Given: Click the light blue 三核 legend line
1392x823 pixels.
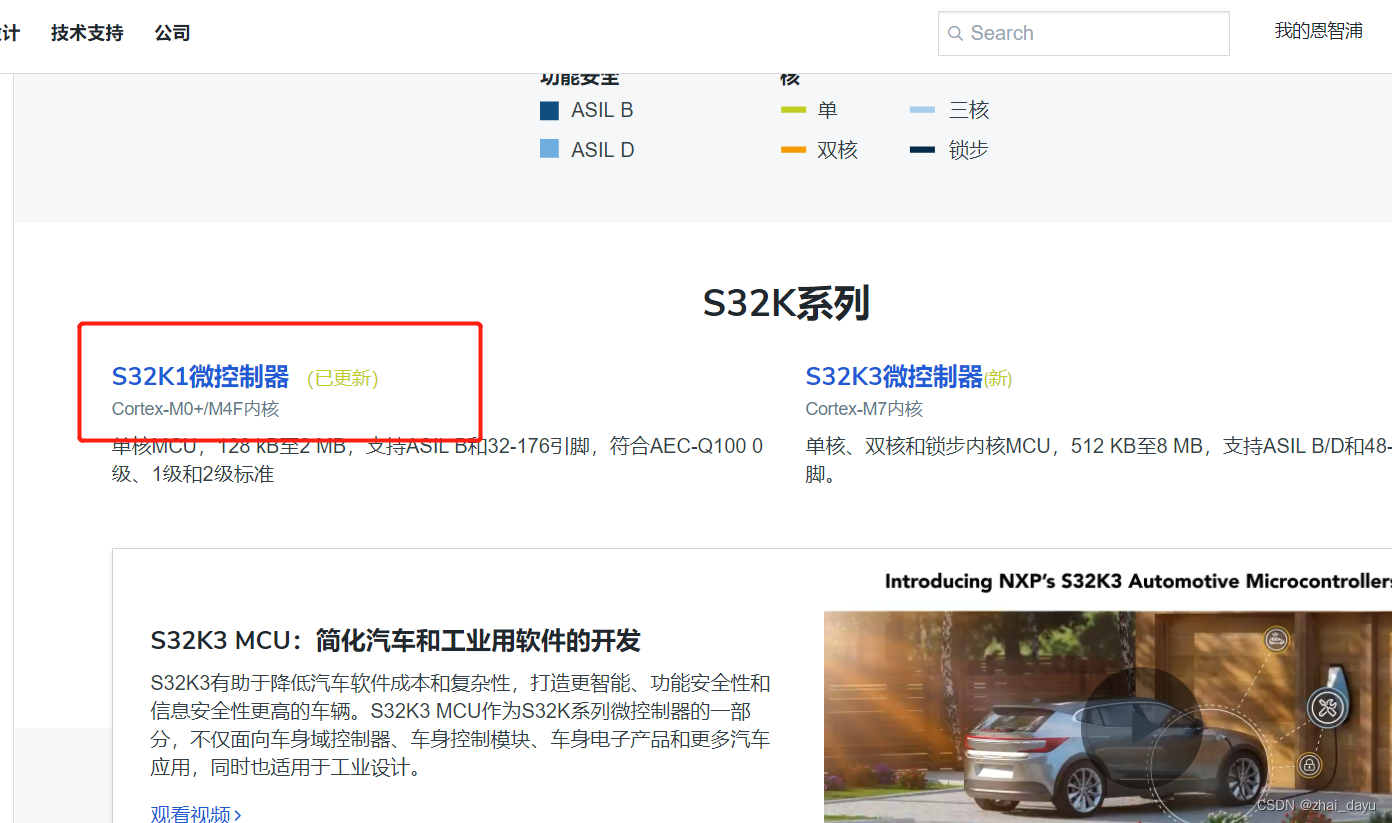Looking at the screenshot, I should tap(922, 110).
